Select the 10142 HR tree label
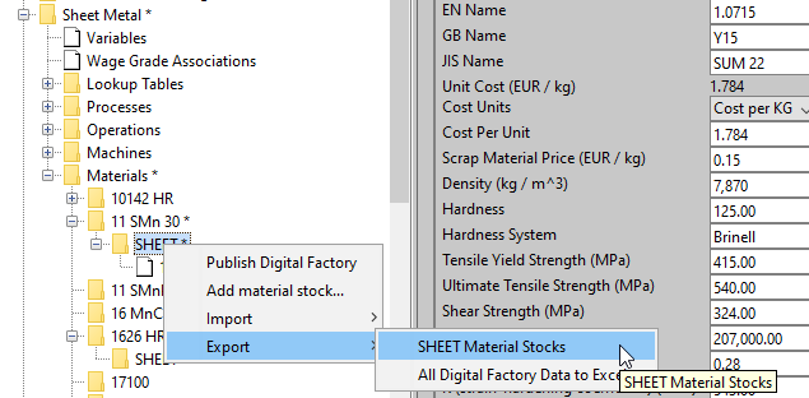809x398 pixels. coord(142,199)
